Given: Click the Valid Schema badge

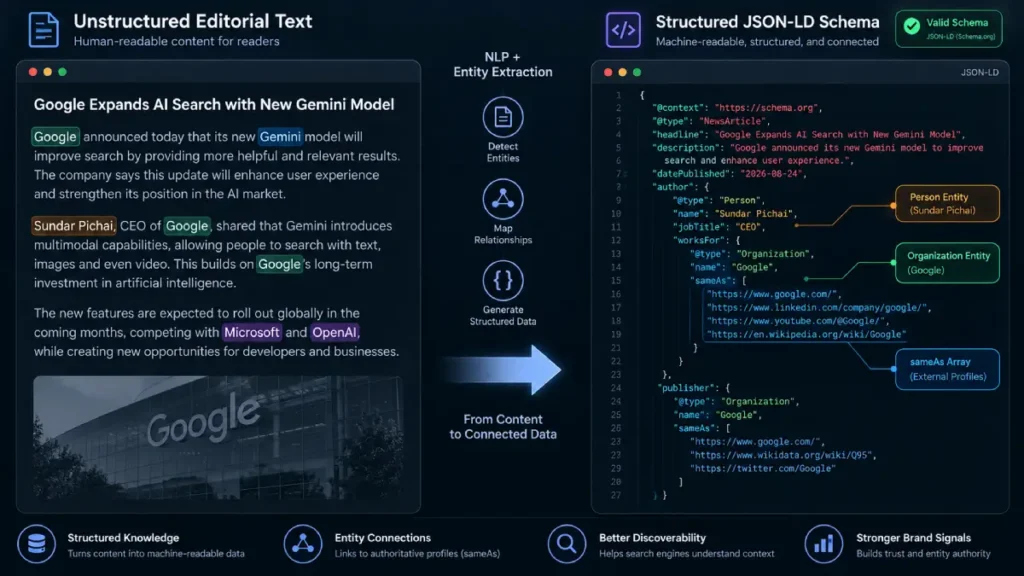Looking at the screenshot, I should click(x=948, y=29).
